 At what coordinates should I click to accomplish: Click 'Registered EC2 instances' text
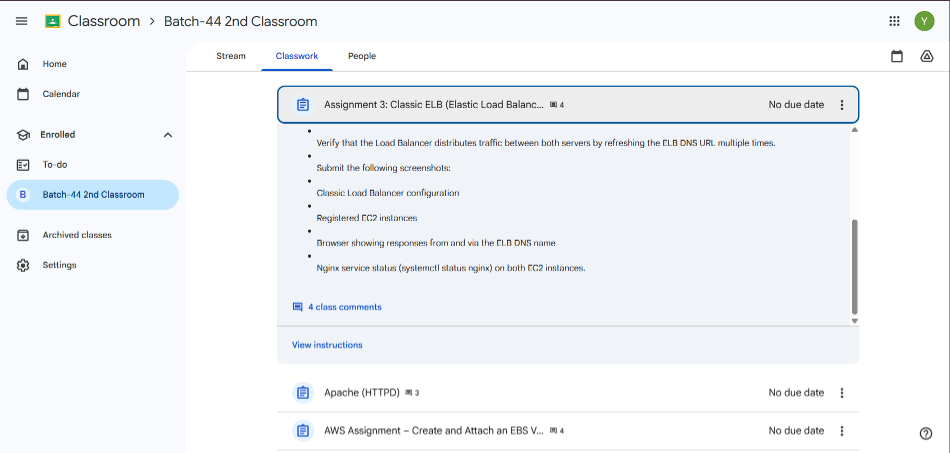click(367, 218)
